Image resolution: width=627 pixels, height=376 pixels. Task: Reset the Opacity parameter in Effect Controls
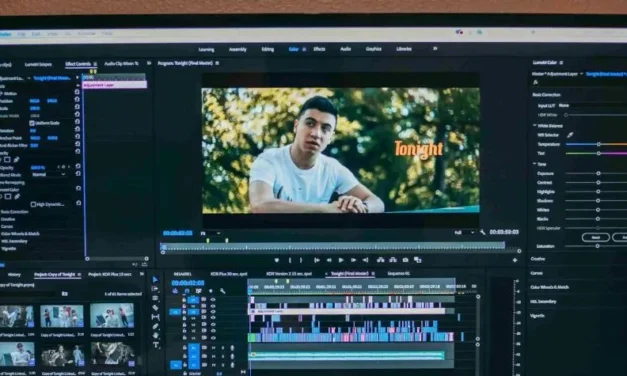click(78, 166)
